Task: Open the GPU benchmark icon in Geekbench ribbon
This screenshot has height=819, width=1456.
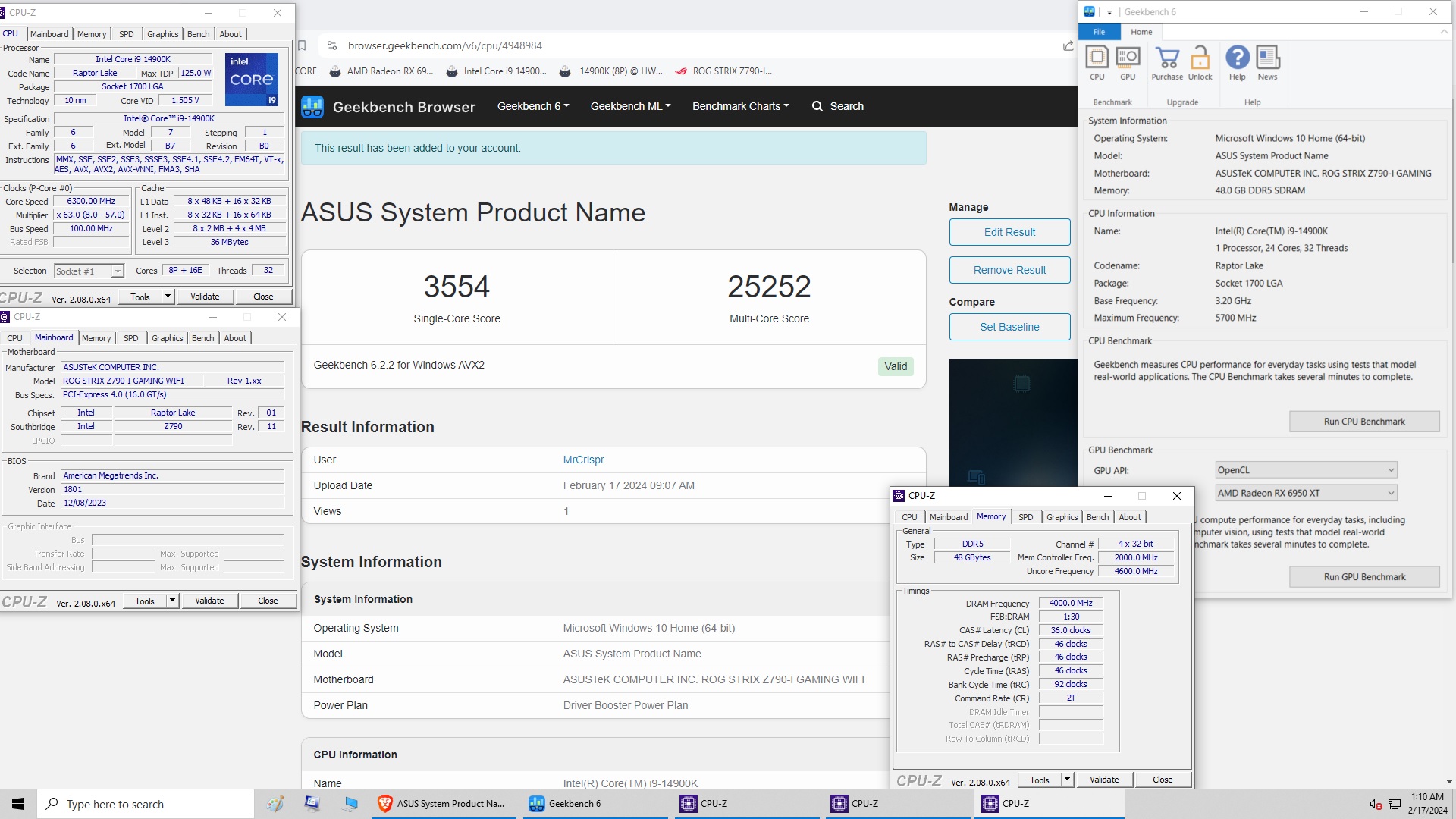Action: click(1128, 64)
